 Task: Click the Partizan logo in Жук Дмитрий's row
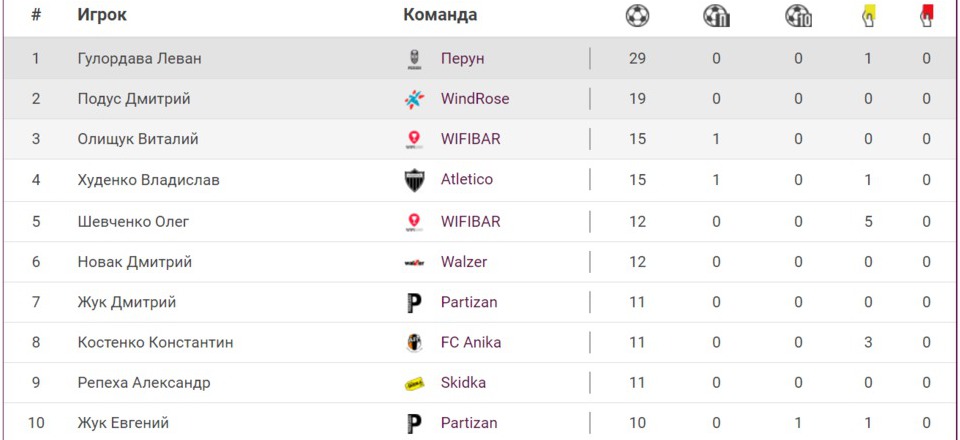[x=414, y=302]
